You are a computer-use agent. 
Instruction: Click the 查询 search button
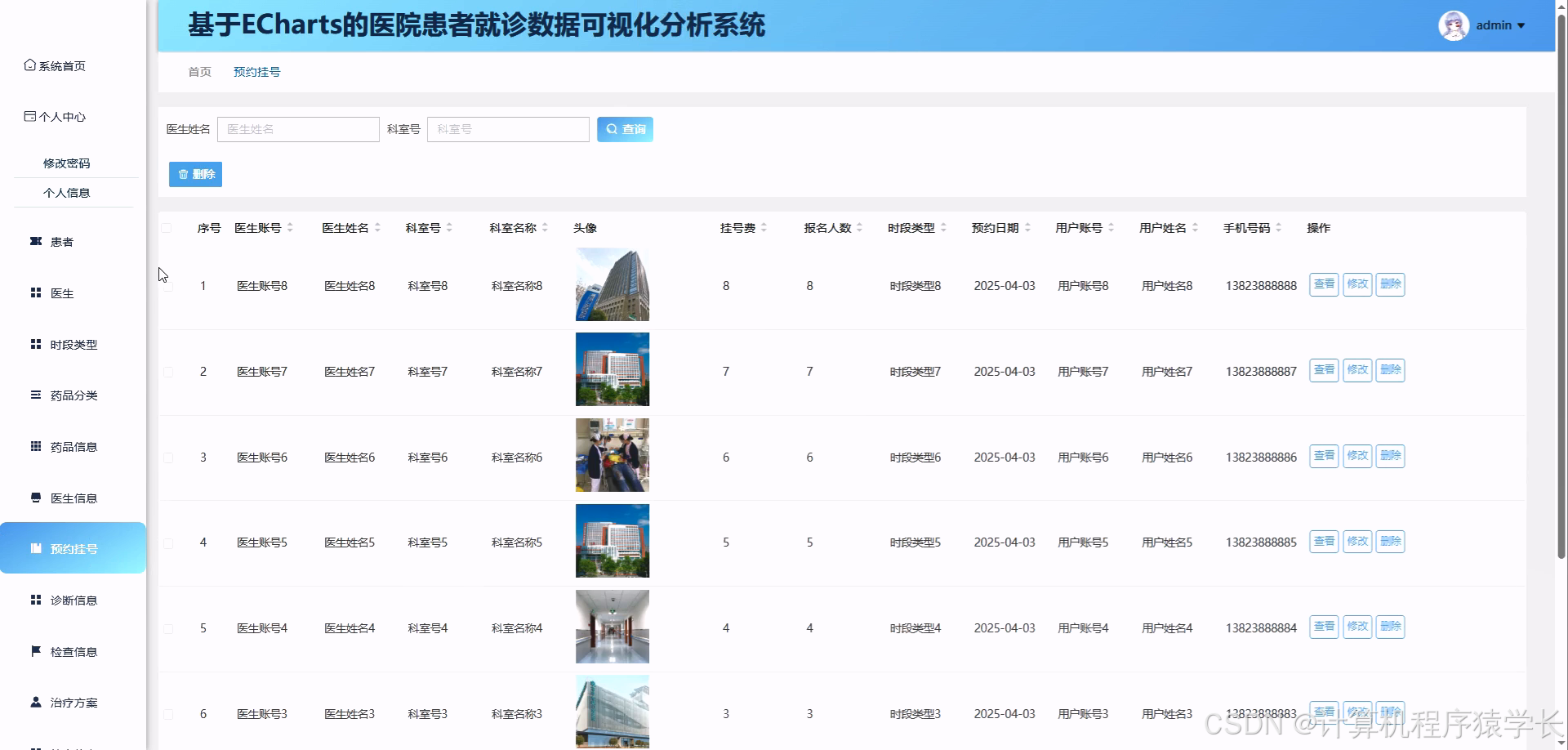[625, 129]
